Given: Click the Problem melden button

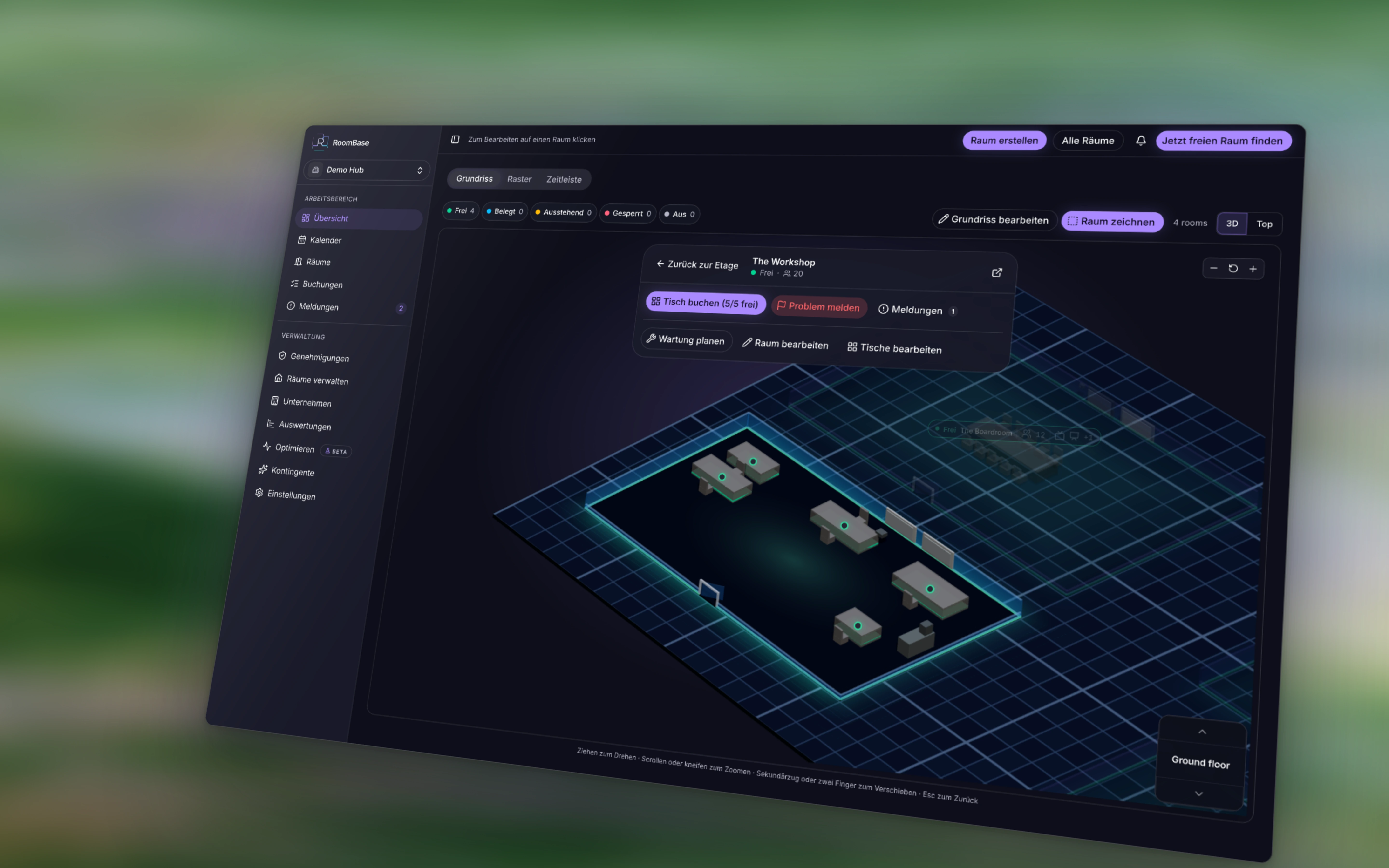Looking at the screenshot, I should click(x=819, y=306).
